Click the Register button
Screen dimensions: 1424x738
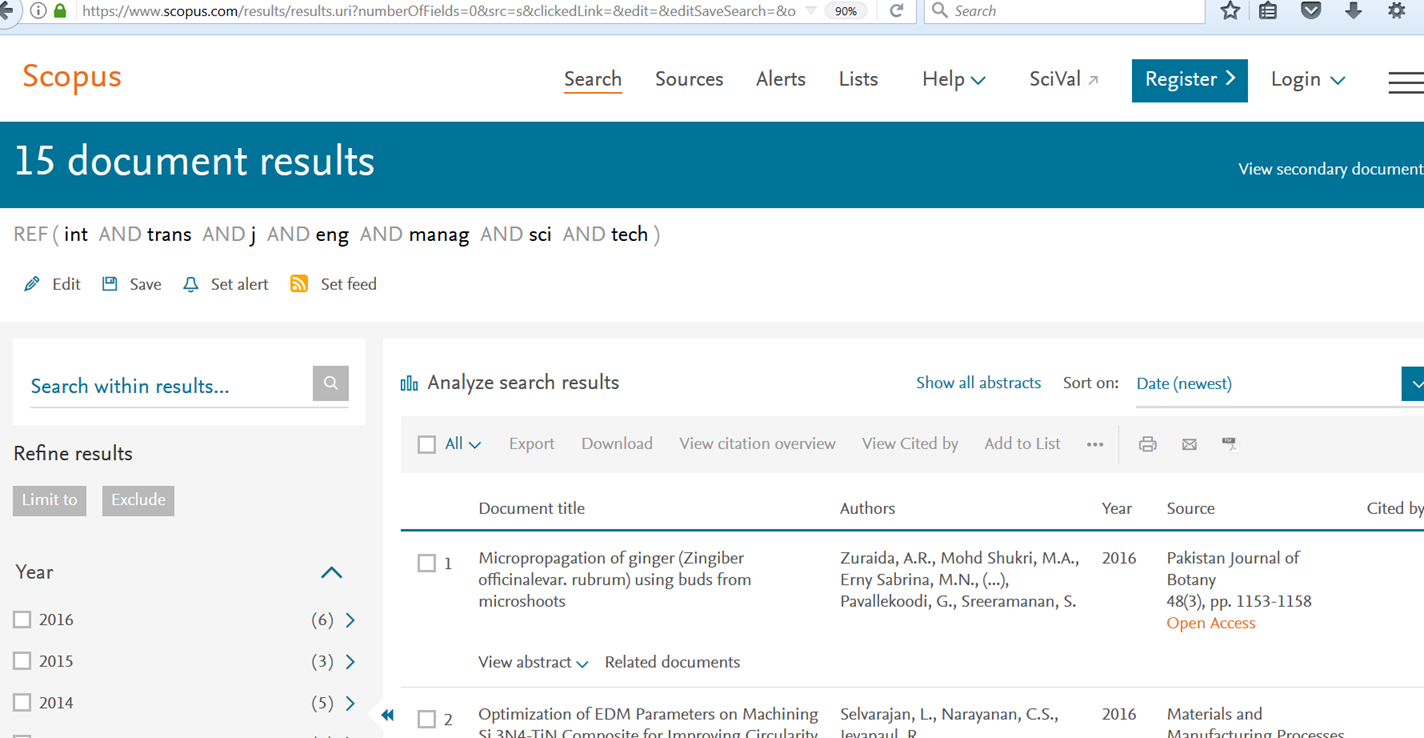1189,80
